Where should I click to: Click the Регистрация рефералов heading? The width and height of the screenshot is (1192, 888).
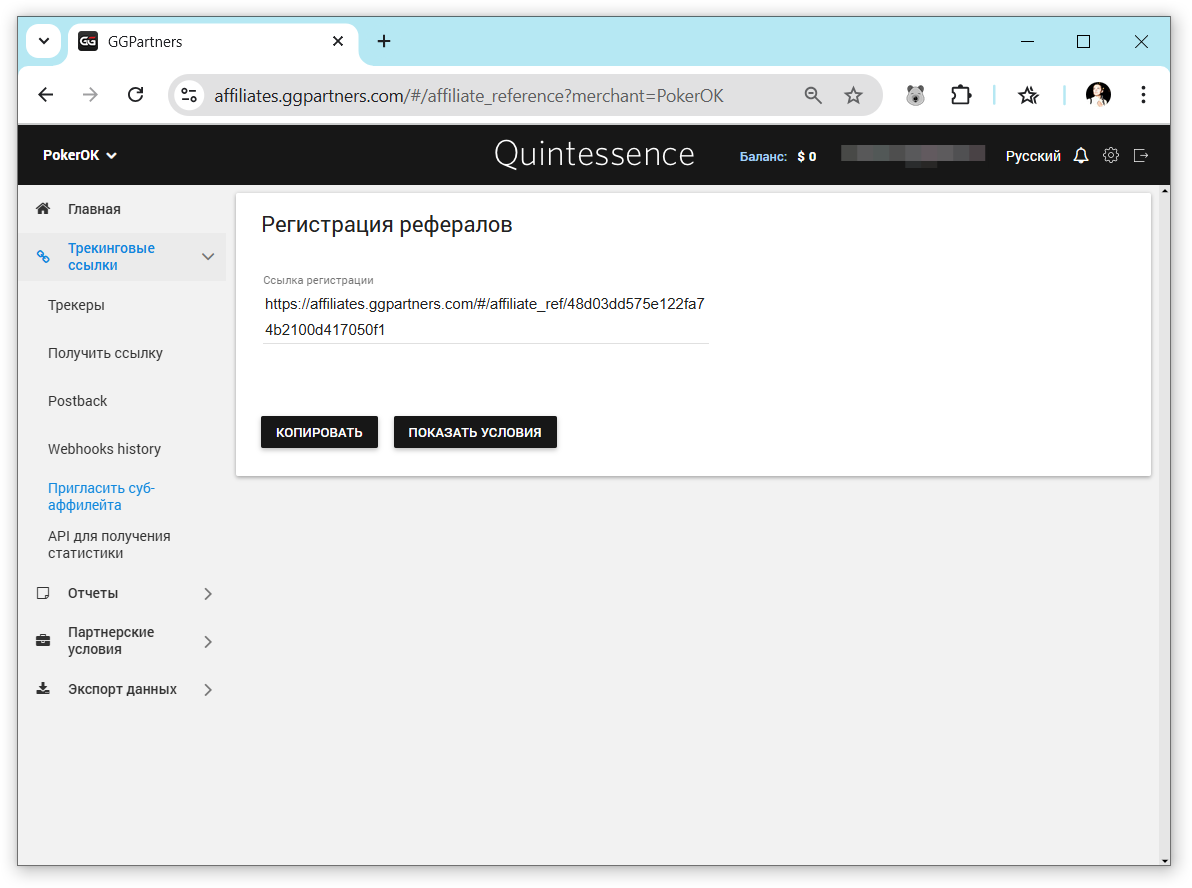[387, 224]
